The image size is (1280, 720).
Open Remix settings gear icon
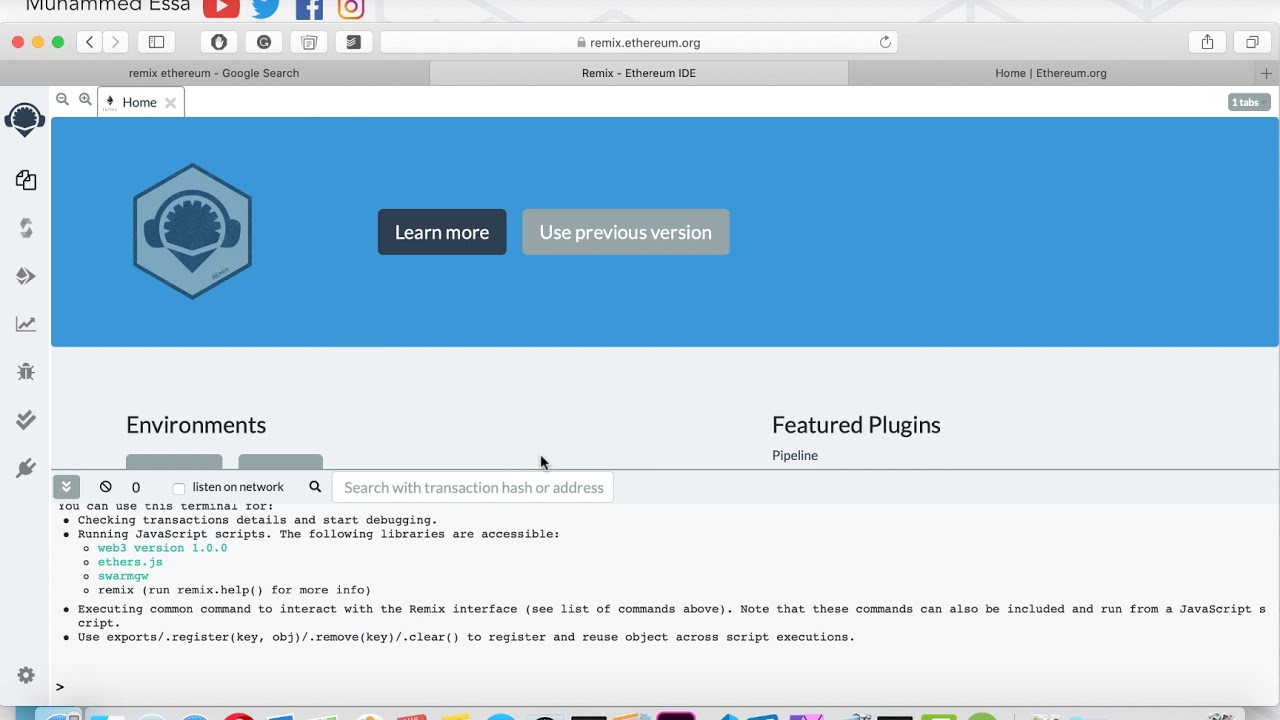click(x=26, y=675)
